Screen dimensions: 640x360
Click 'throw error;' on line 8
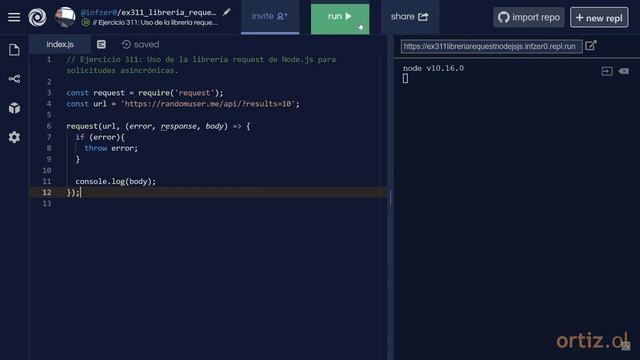click(111, 148)
